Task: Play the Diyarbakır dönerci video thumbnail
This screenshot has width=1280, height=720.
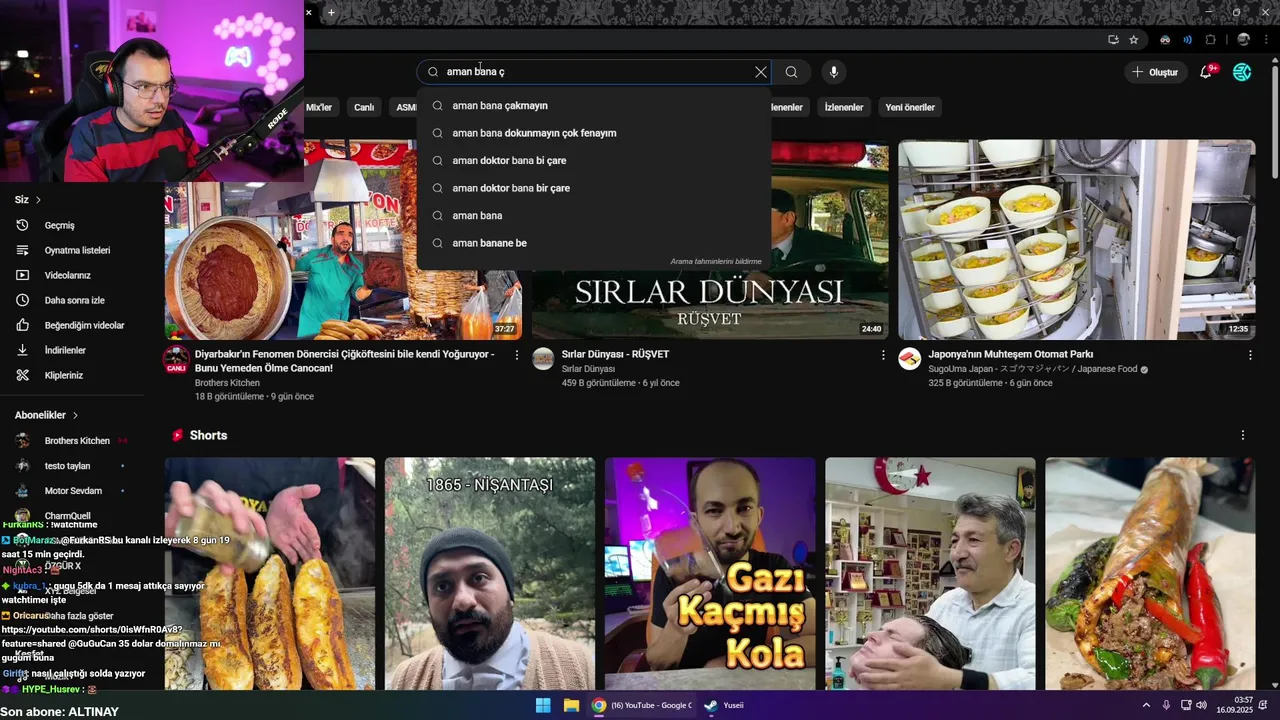Action: pos(343,240)
